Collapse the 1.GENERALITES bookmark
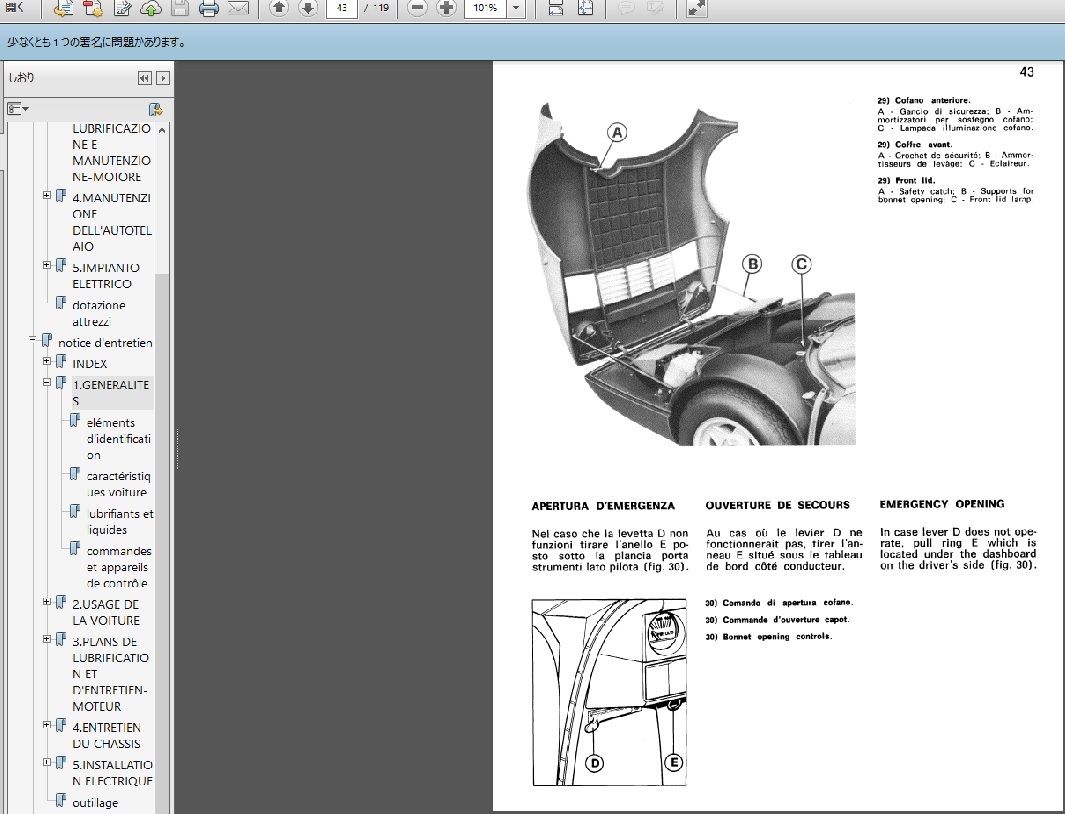 pos(47,383)
